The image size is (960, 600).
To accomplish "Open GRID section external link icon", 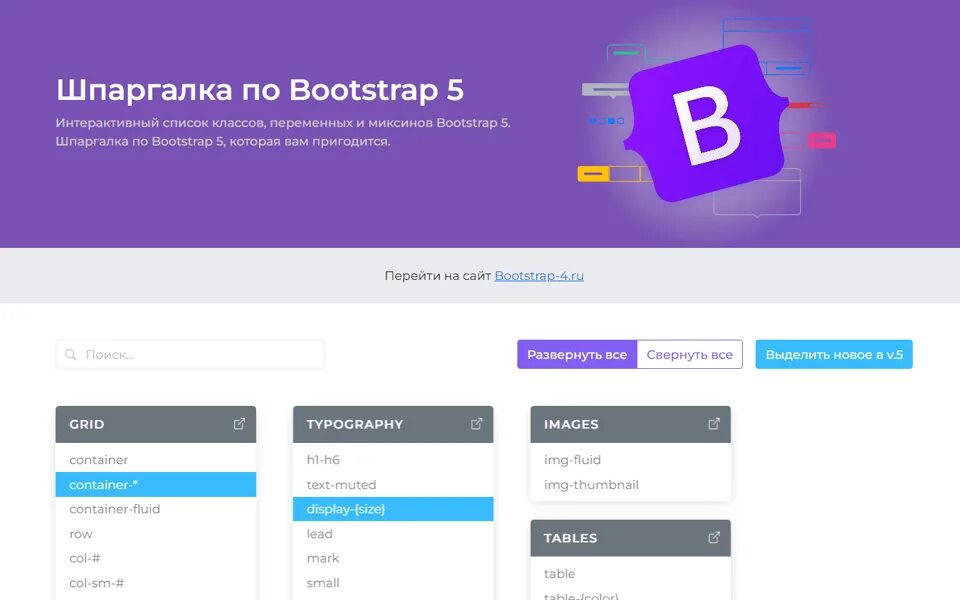I will [239, 424].
